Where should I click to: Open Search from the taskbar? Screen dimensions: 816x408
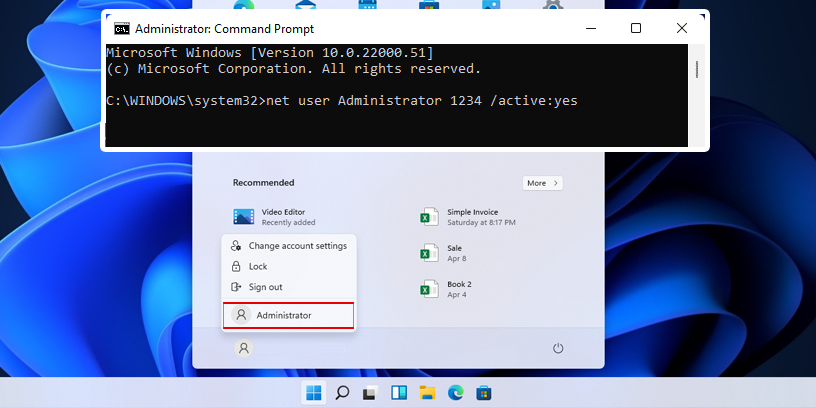[342, 392]
